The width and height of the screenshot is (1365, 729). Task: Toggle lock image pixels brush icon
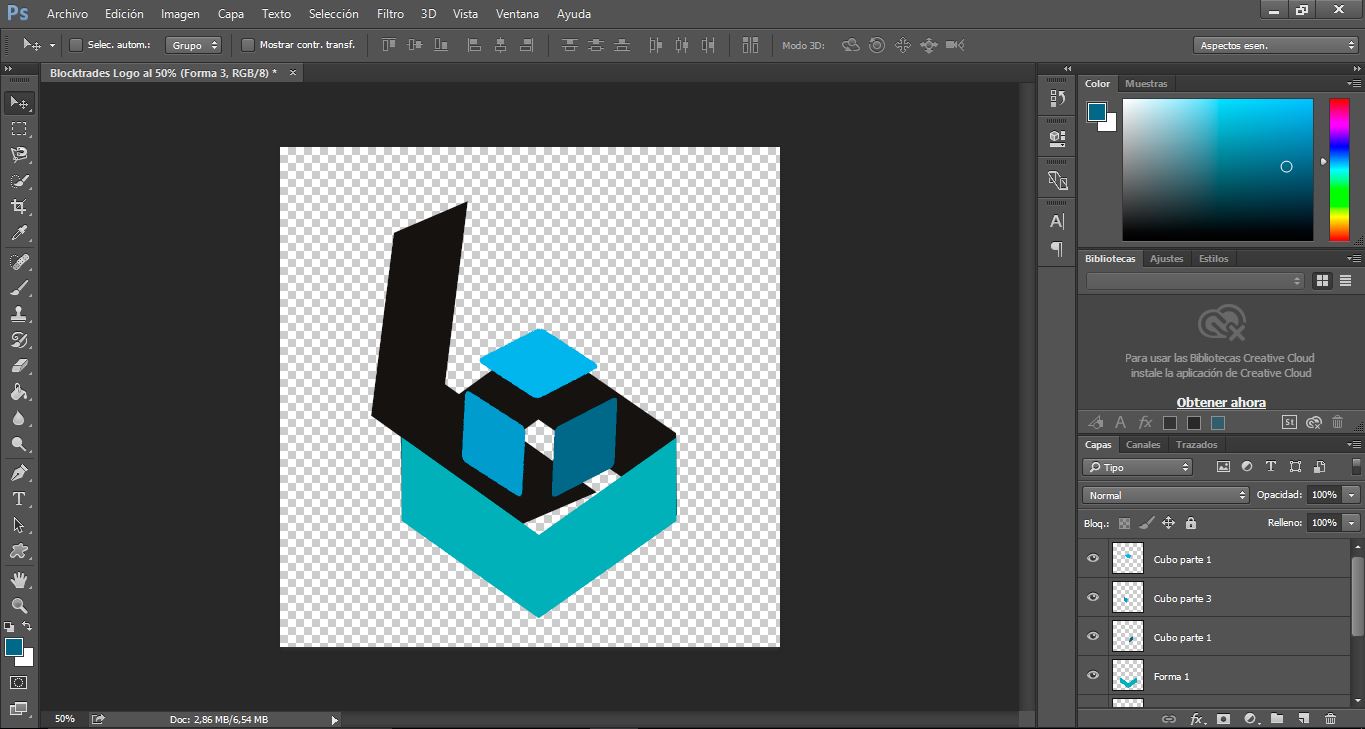(x=1146, y=523)
